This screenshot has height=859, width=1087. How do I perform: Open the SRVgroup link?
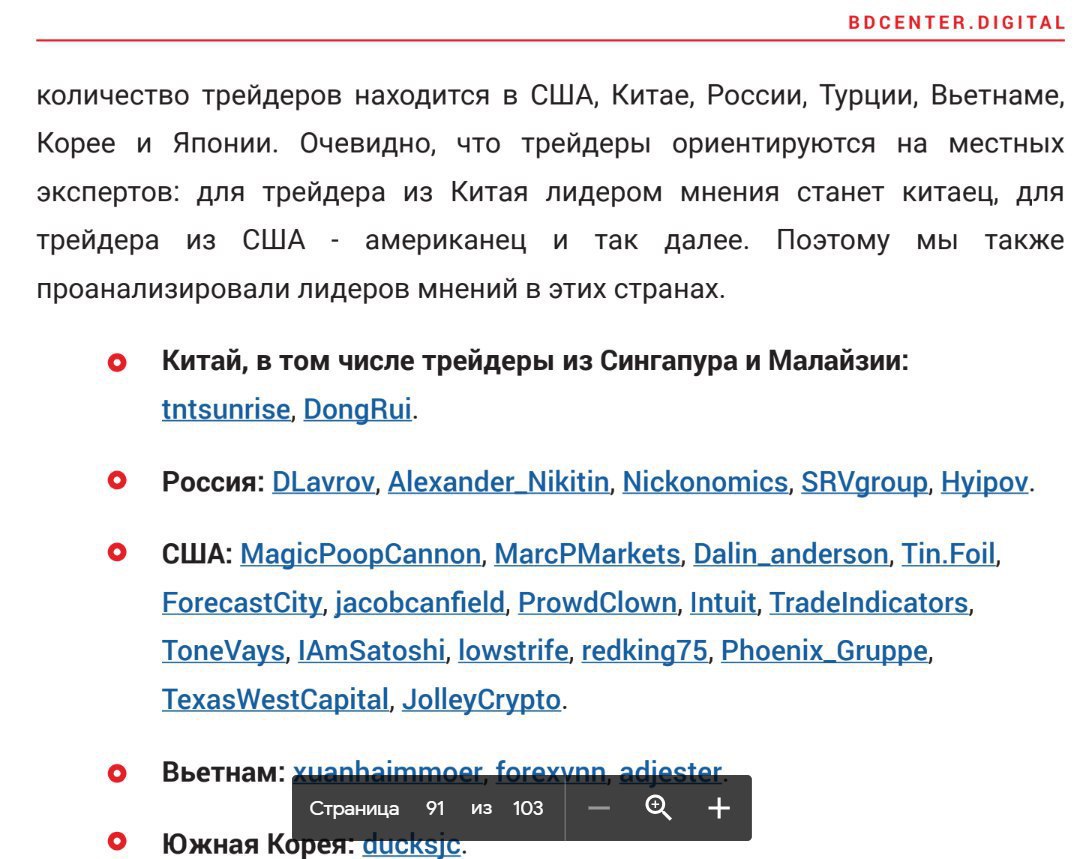click(x=864, y=482)
